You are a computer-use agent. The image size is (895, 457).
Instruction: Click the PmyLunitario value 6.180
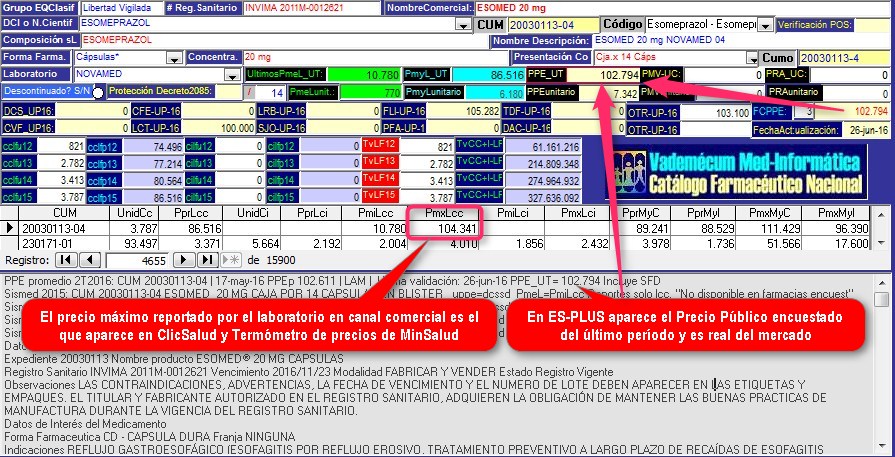pos(495,92)
